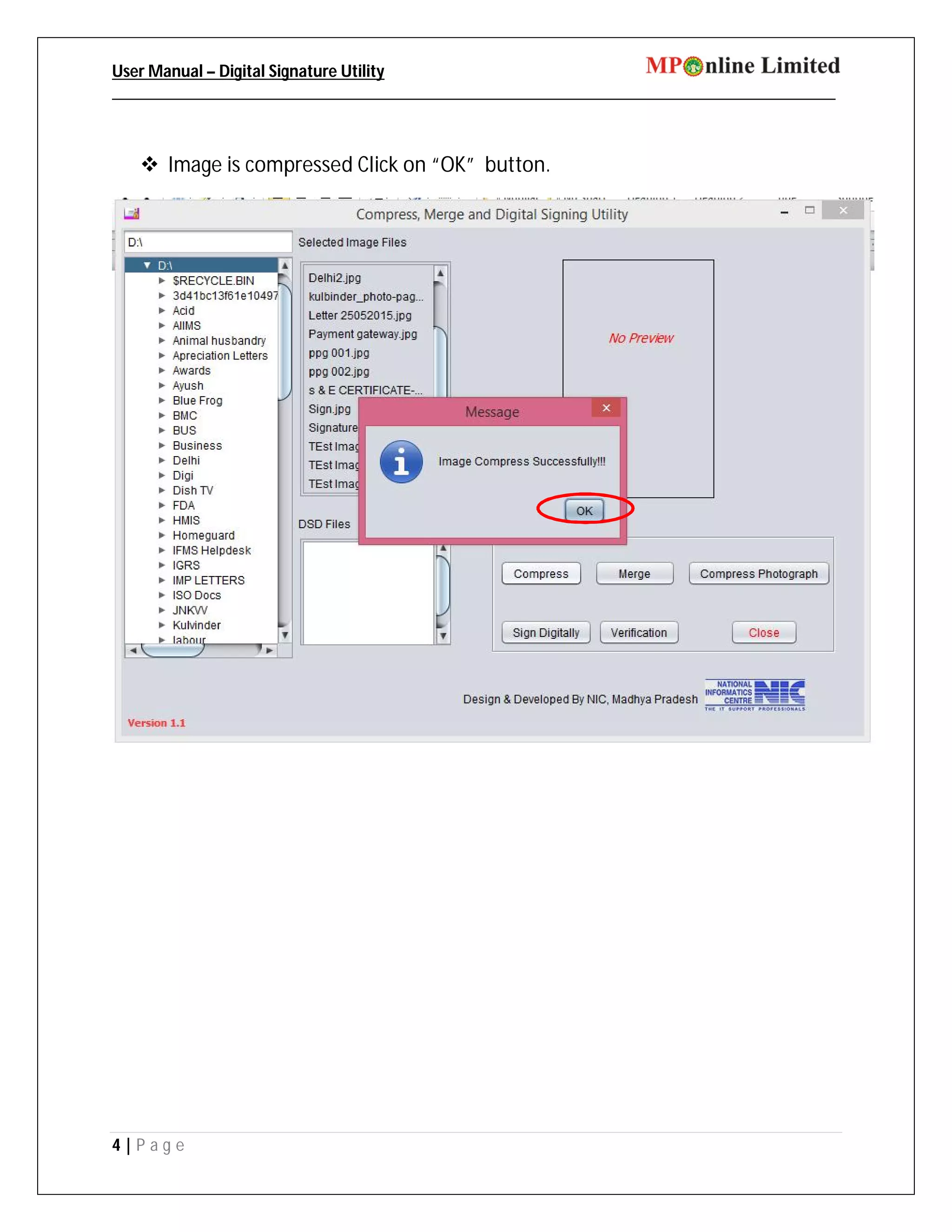Select the JNKVV folder
The width and height of the screenshot is (952, 1232).
click(190, 610)
